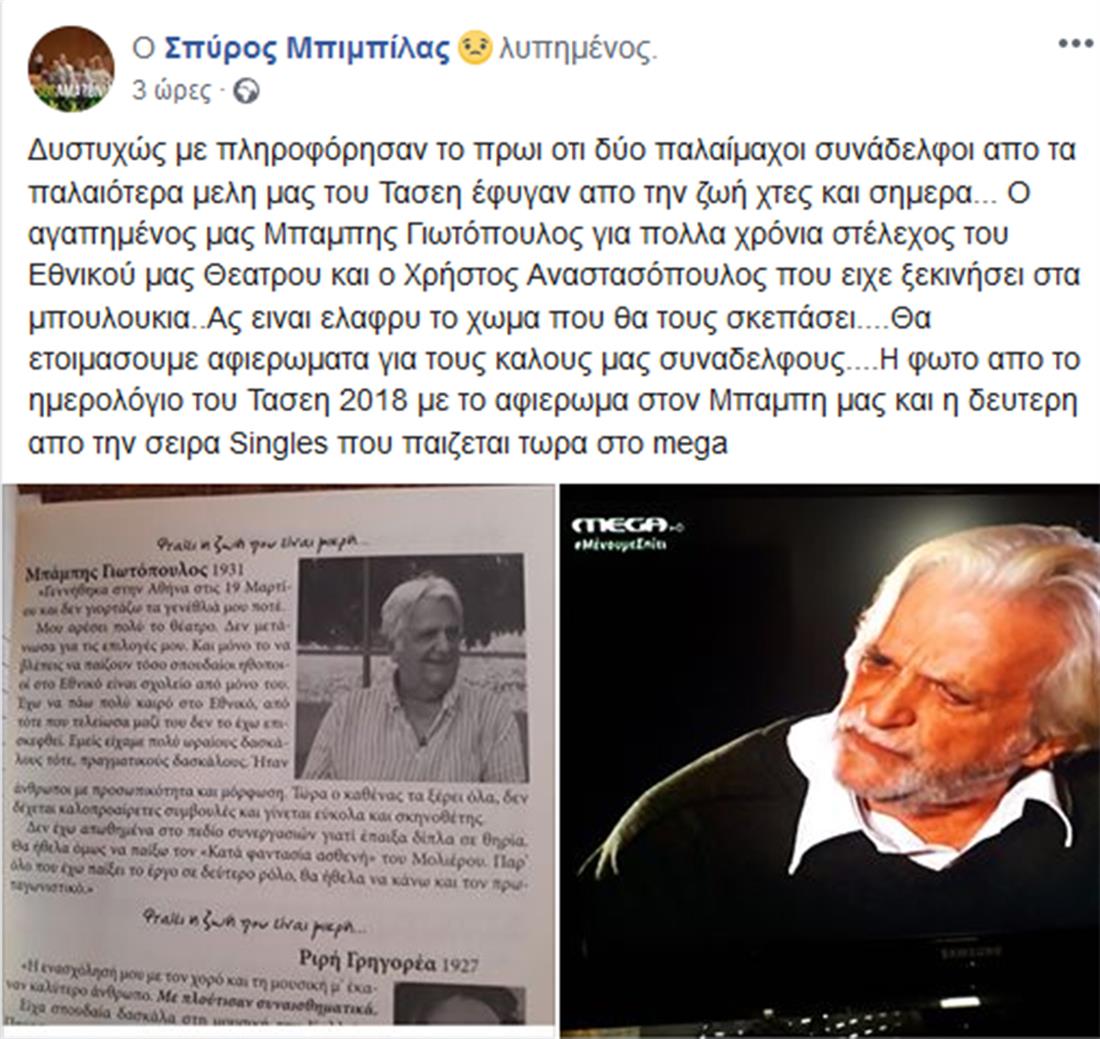Click the sad face feeling emoji
The width and height of the screenshot is (1100, 1039).
coord(475,48)
